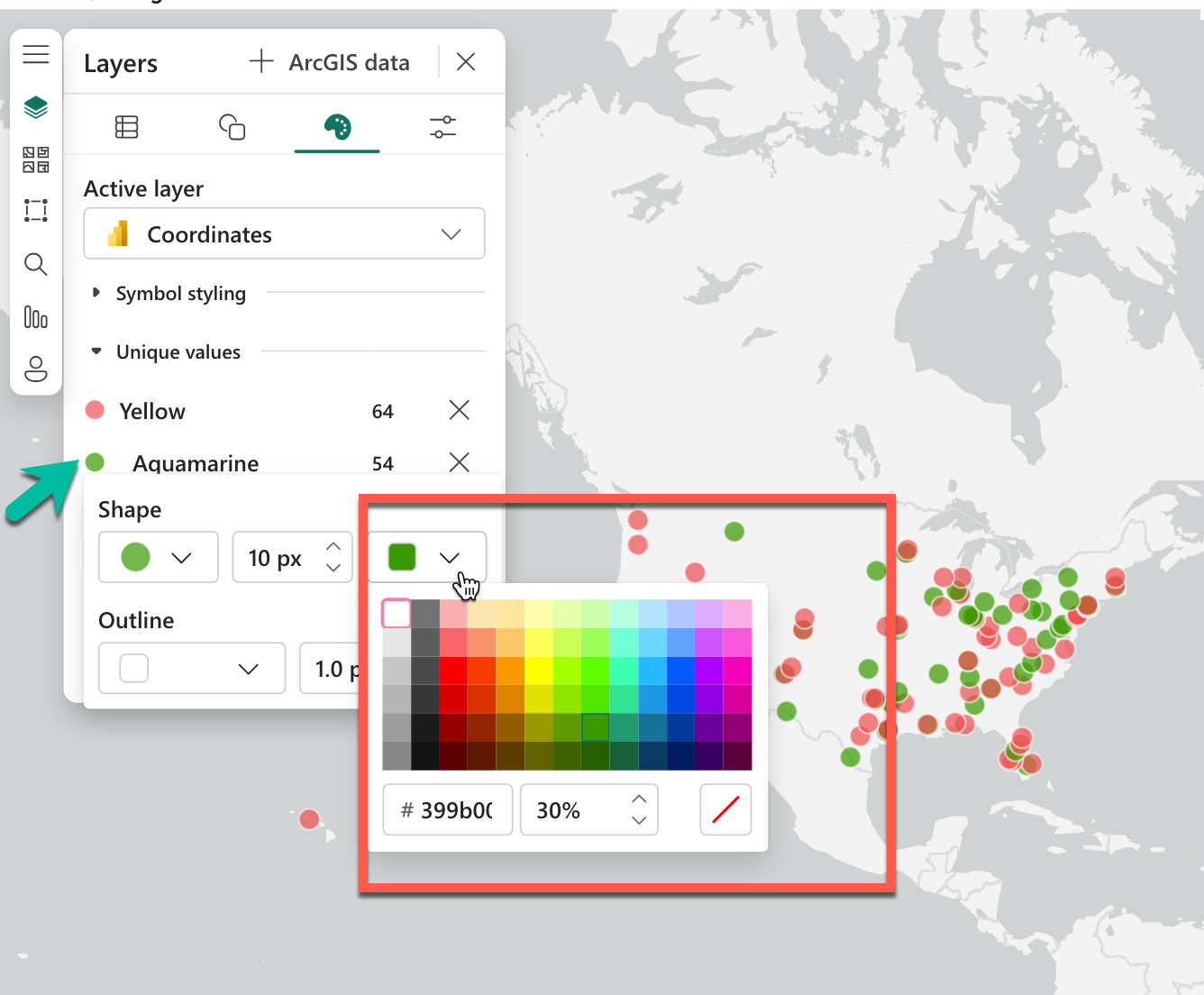Open the Outline color dropdown
Viewport: 1204px width, 995px height.
(191, 668)
